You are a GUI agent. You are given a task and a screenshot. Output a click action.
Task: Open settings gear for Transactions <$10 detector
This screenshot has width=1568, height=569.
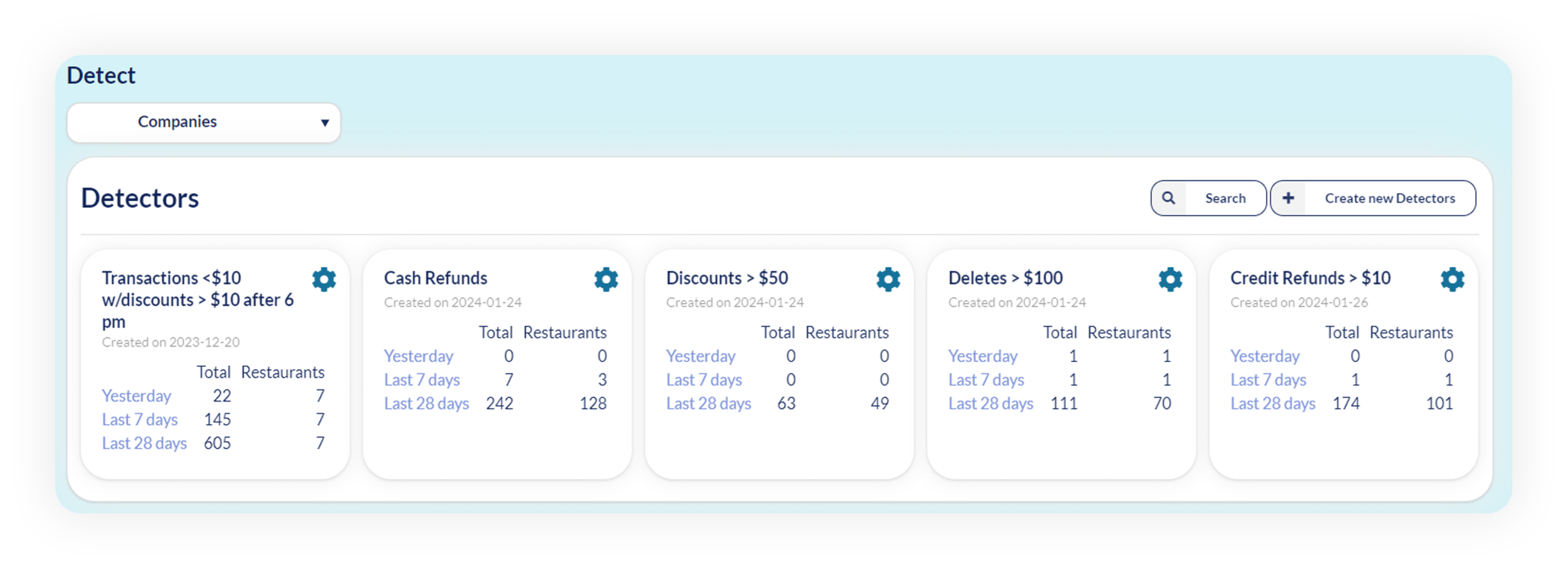pyautogui.click(x=324, y=279)
